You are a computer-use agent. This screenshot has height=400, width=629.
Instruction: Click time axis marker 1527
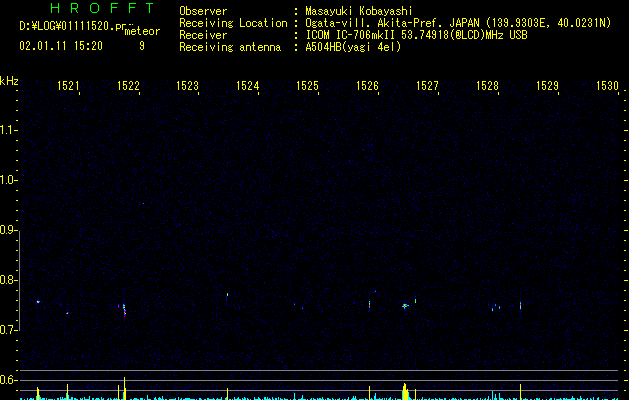[427, 86]
